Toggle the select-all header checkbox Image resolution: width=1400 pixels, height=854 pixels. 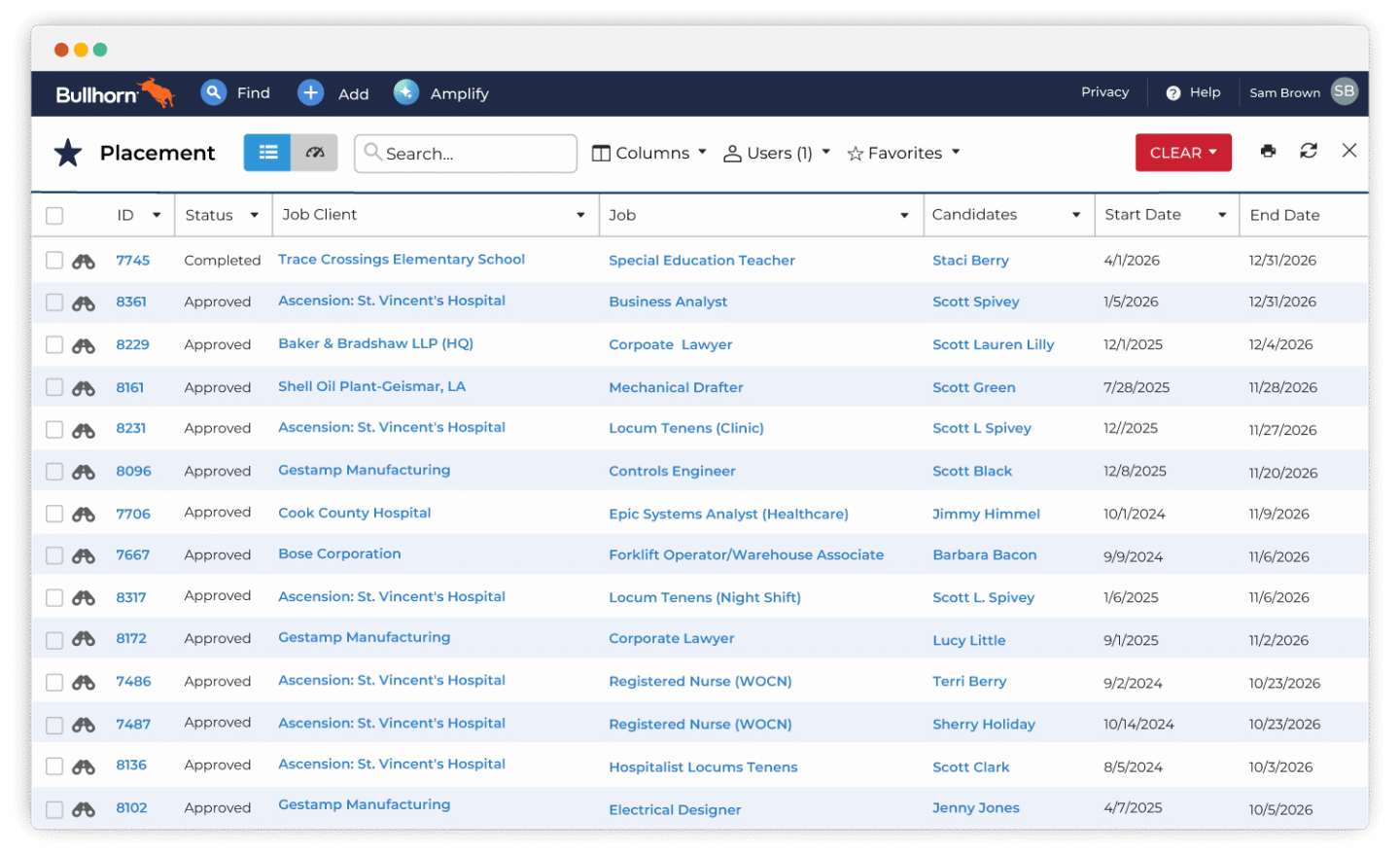point(54,215)
